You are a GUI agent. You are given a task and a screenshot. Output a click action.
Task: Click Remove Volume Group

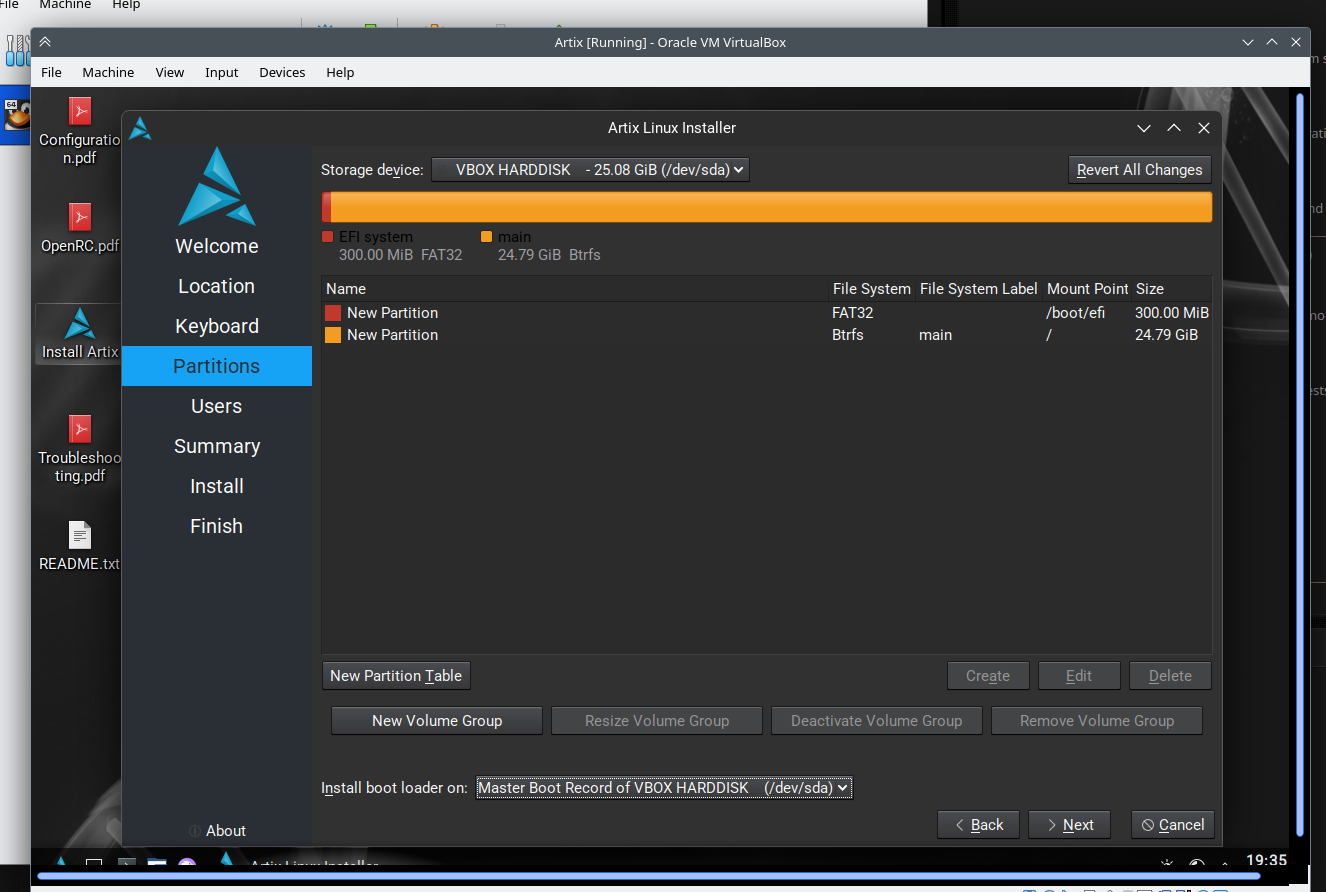[1097, 721]
